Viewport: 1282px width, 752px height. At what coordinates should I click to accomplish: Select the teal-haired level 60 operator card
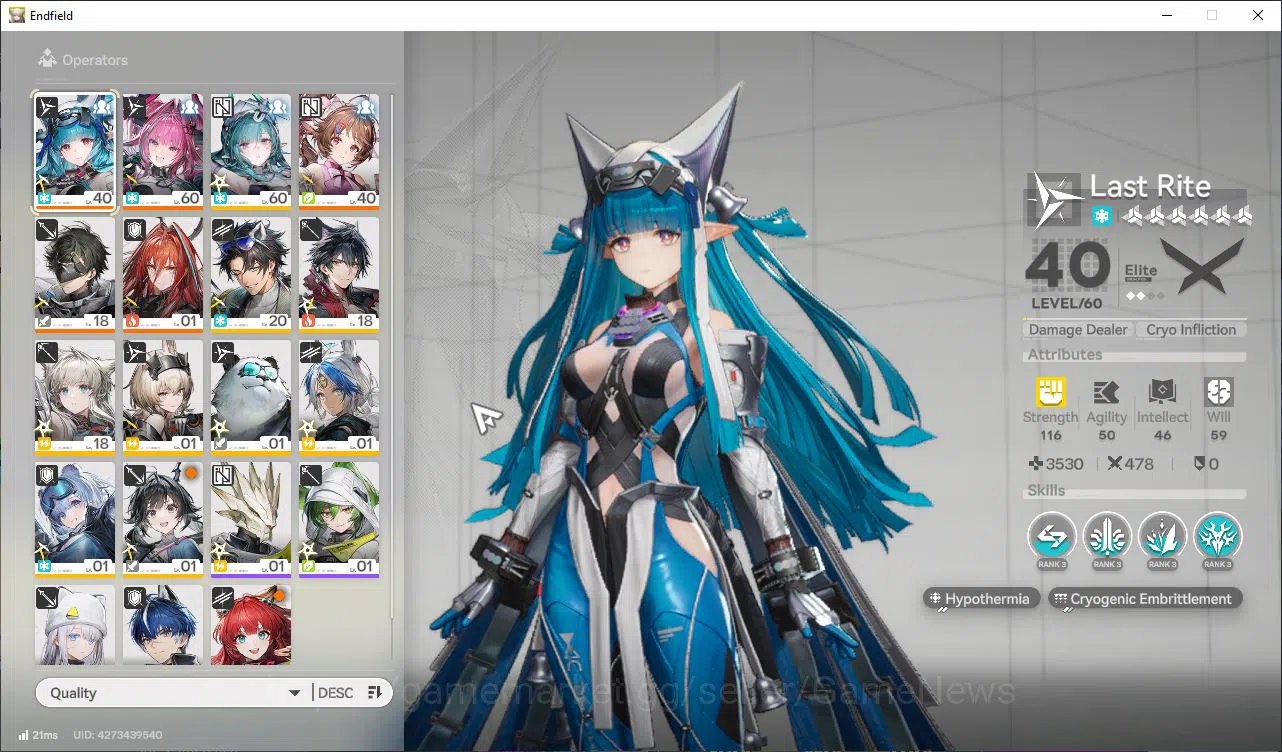251,151
